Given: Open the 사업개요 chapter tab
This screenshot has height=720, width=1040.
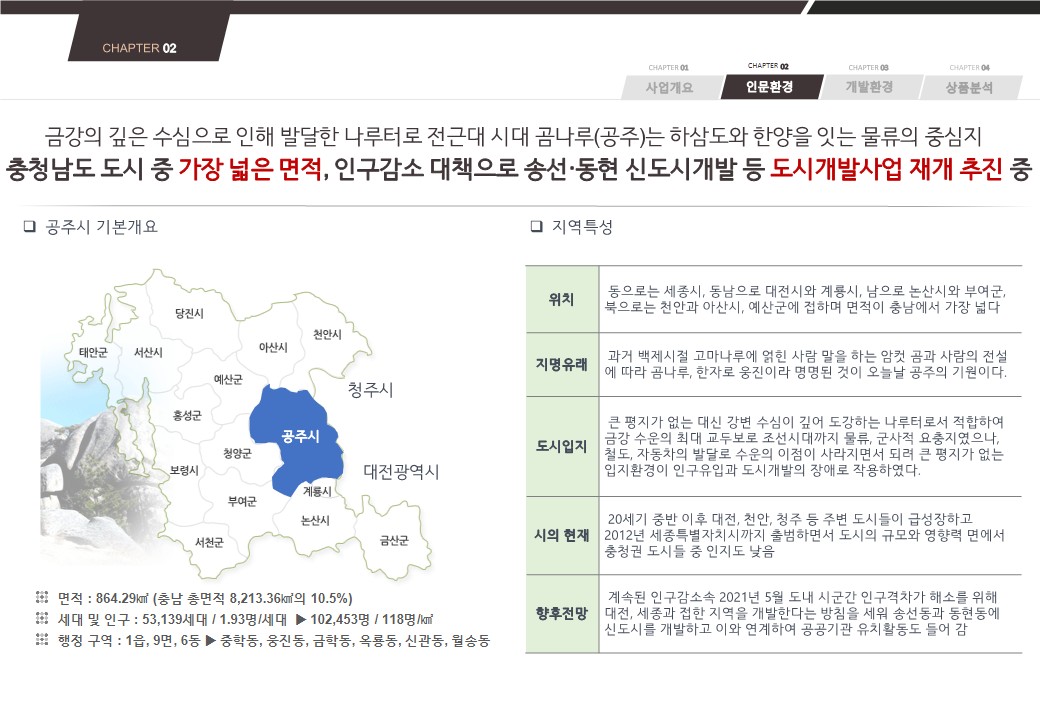Looking at the screenshot, I should pos(670,87).
